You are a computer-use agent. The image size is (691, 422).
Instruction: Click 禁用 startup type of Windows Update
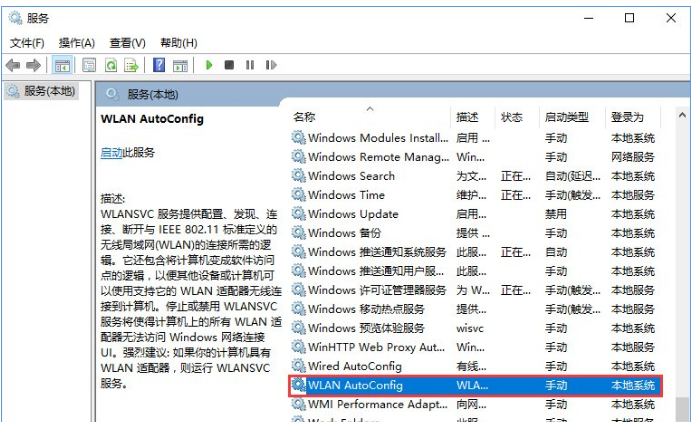pos(556,214)
